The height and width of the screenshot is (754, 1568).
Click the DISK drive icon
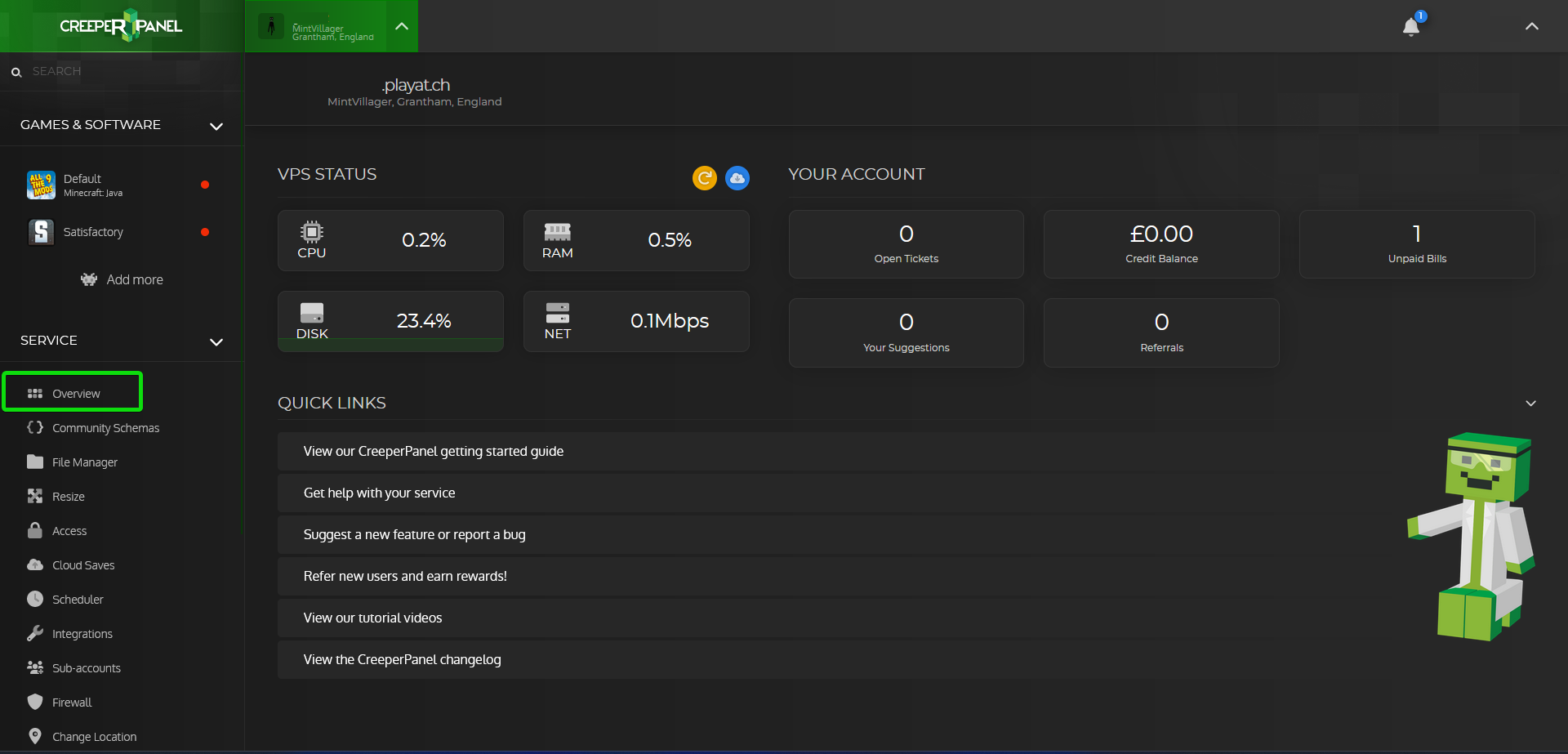click(312, 313)
